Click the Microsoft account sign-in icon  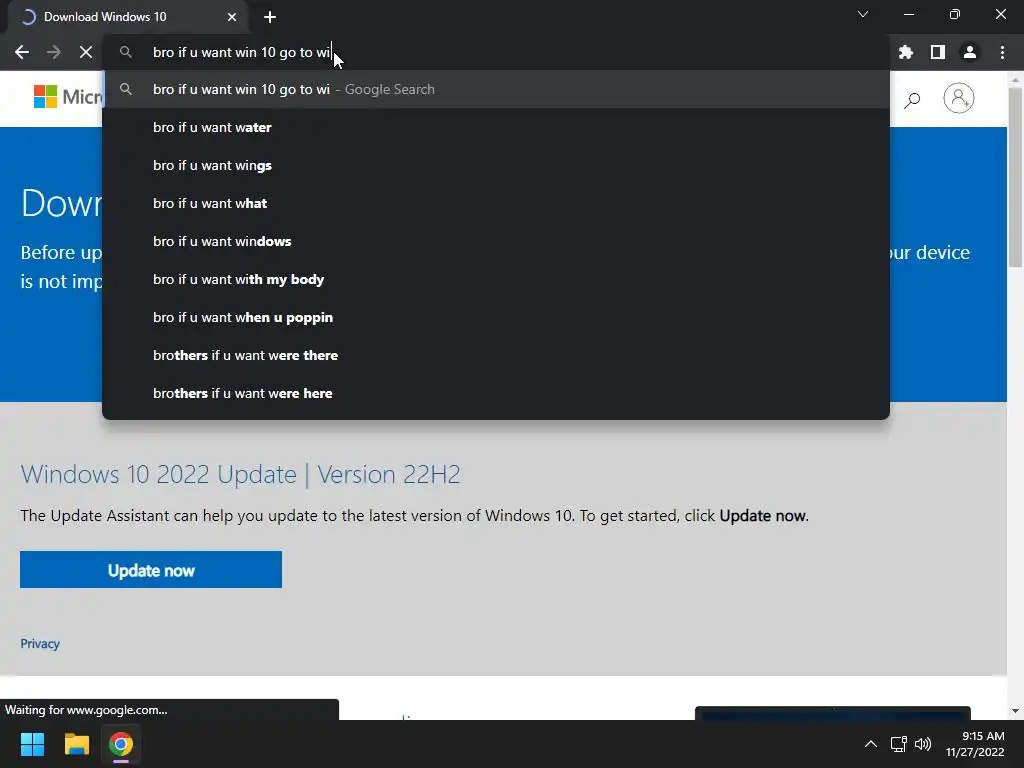[x=959, y=98]
